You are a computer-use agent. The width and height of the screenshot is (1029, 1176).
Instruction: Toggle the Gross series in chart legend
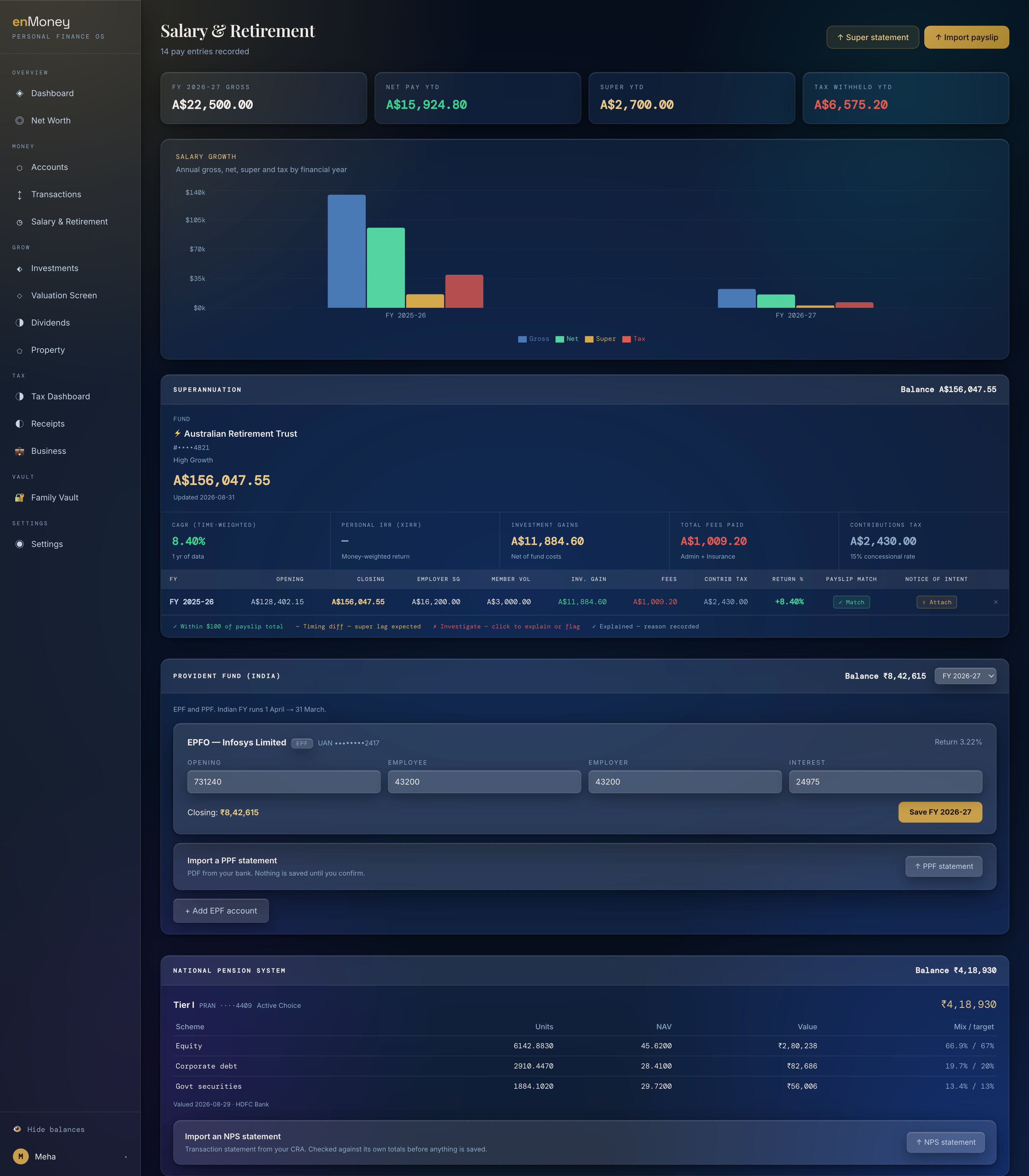tap(533, 339)
